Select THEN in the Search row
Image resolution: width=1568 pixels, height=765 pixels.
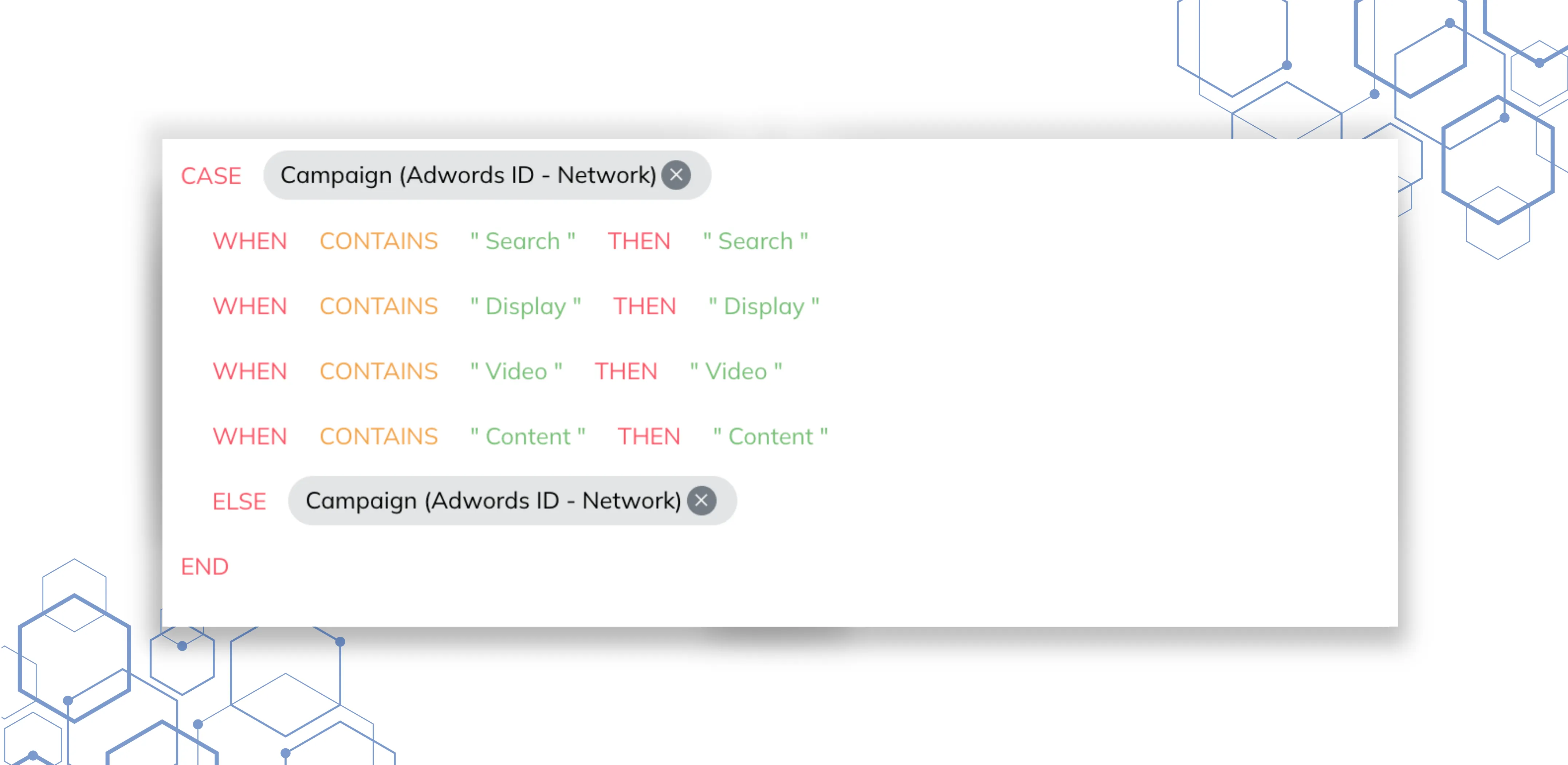(x=639, y=241)
